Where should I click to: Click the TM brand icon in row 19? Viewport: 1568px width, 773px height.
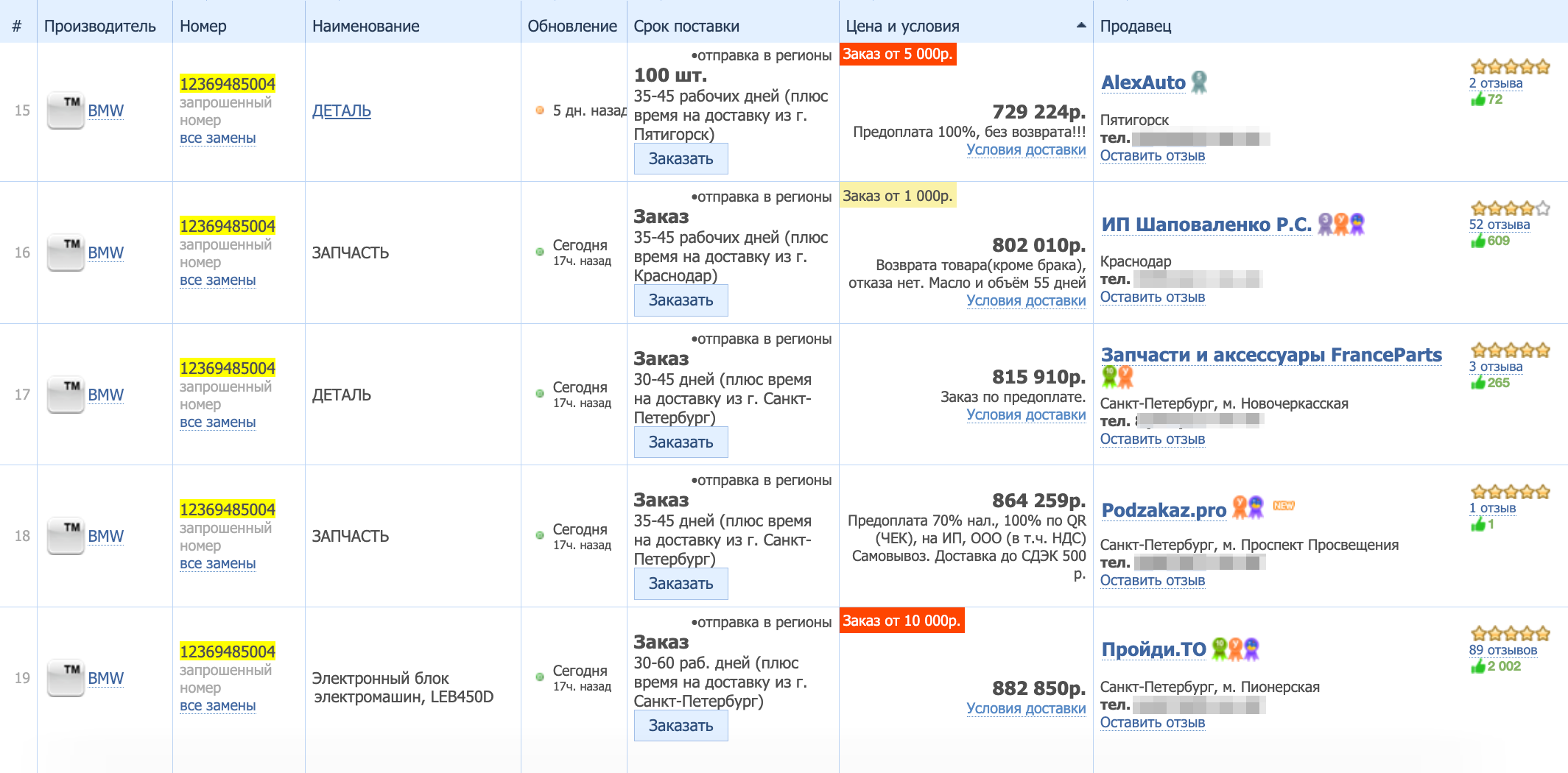(66, 679)
